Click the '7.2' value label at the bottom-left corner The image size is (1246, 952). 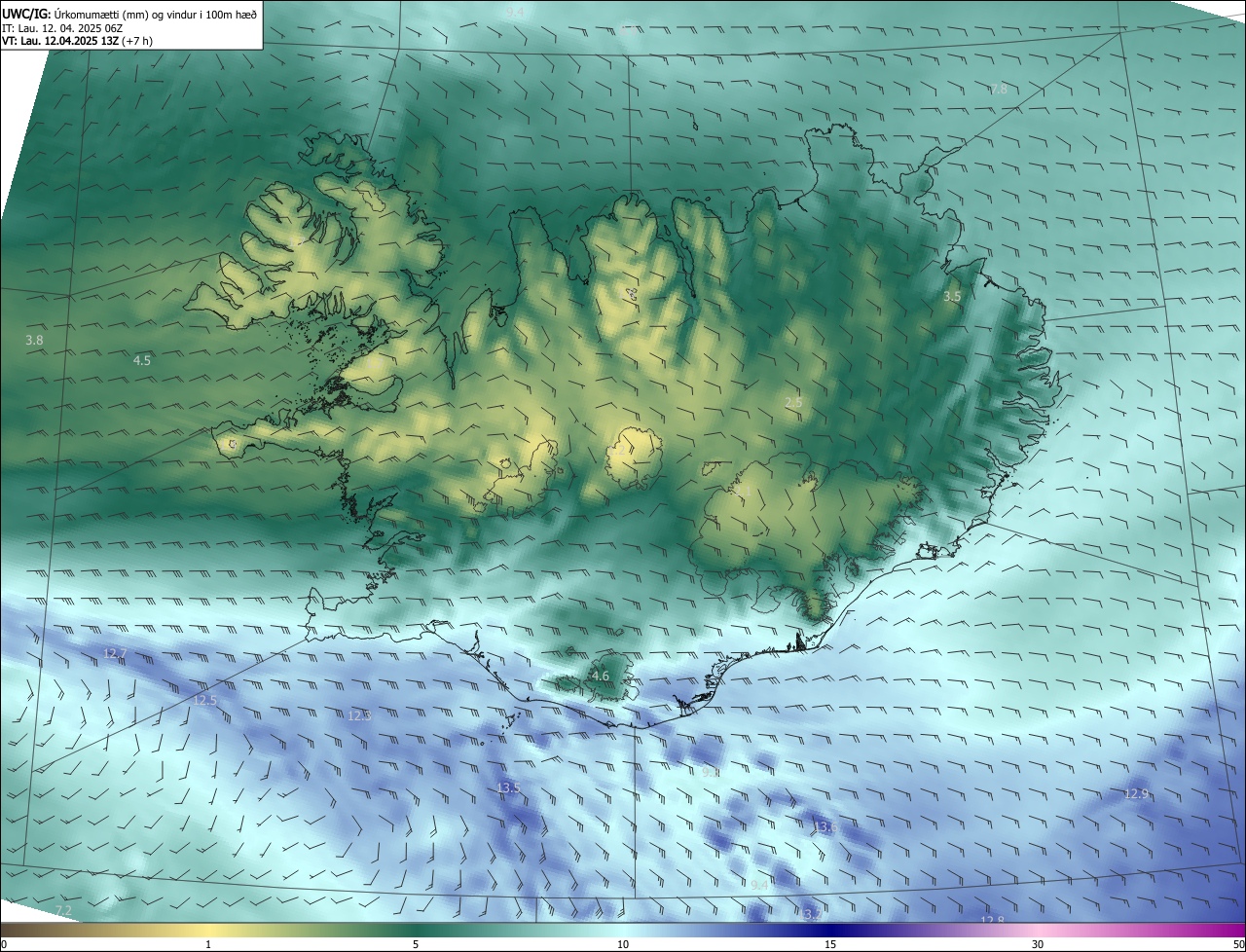(x=63, y=910)
